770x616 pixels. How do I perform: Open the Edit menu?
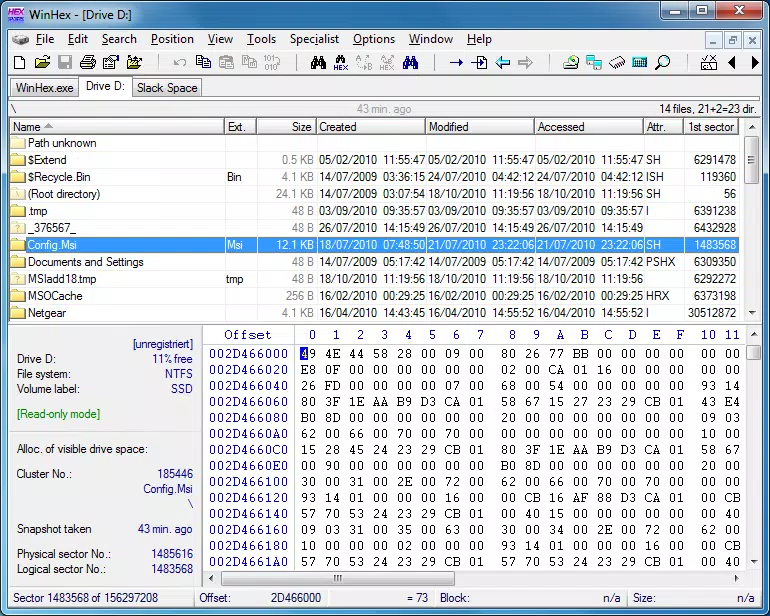pyautogui.click(x=78, y=39)
